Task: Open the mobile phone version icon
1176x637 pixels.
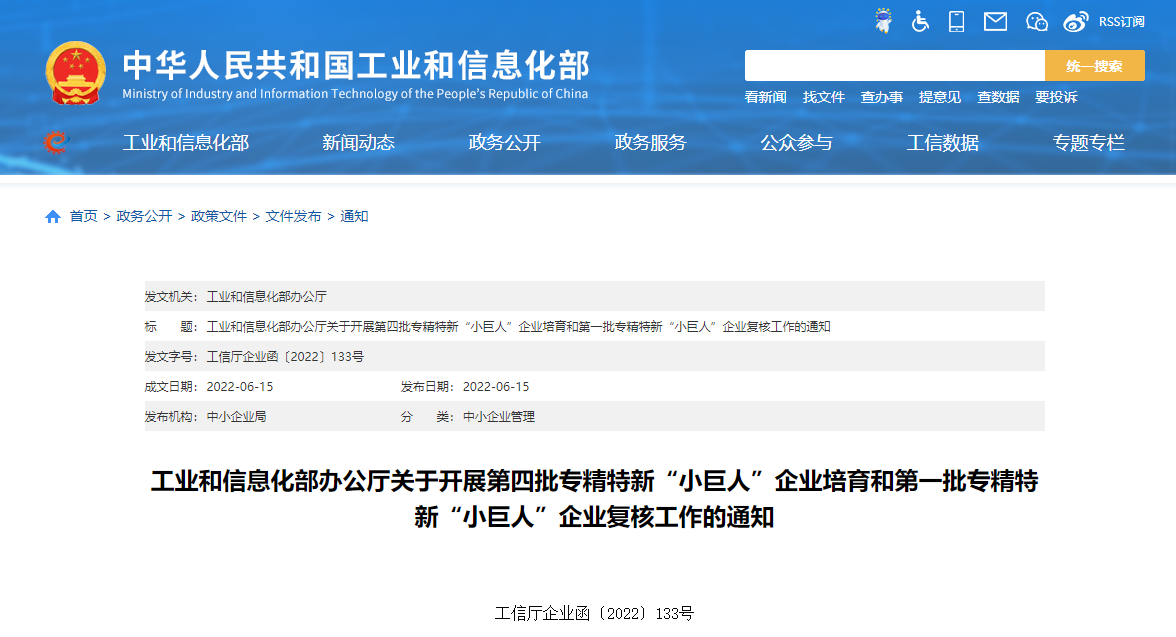Action: click(x=957, y=21)
